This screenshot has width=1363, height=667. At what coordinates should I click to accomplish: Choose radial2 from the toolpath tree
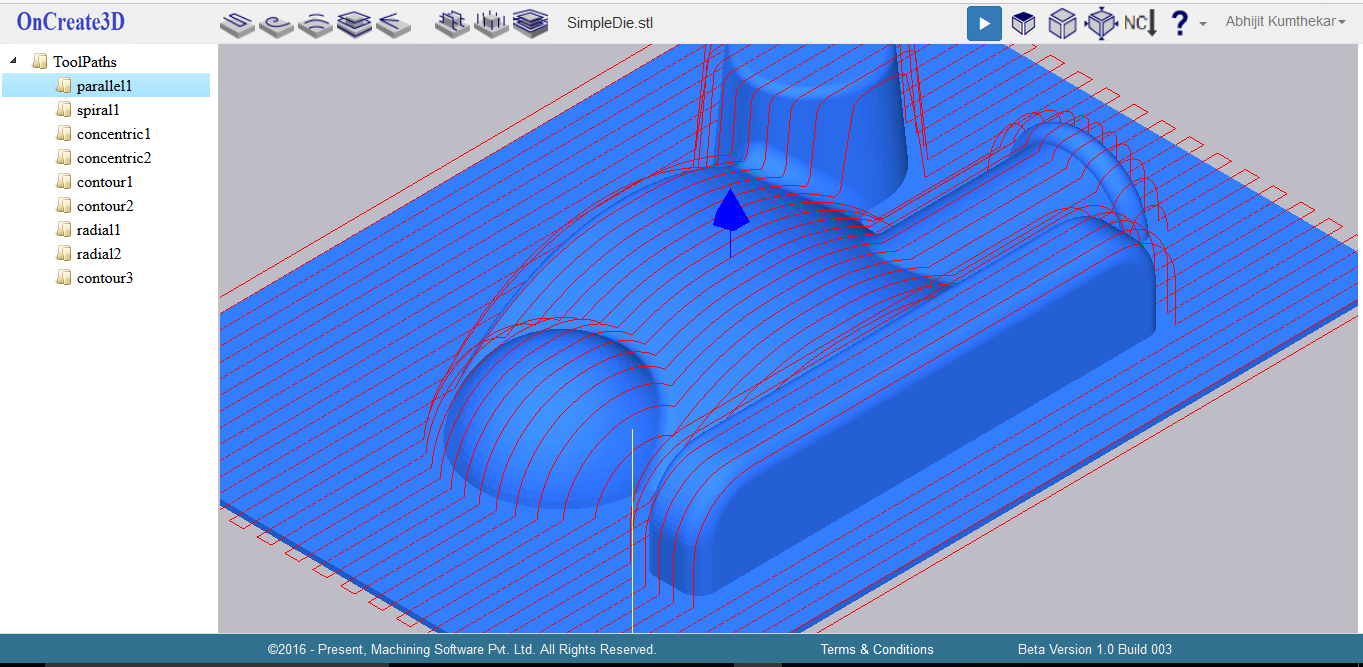(99, 254)
